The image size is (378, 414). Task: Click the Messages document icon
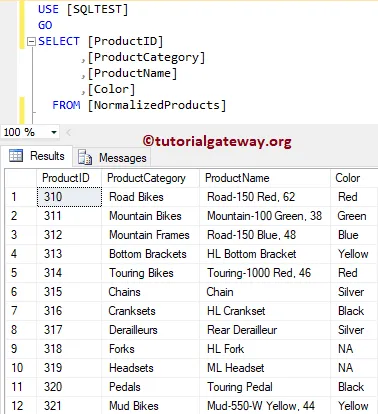coord(85,157)
